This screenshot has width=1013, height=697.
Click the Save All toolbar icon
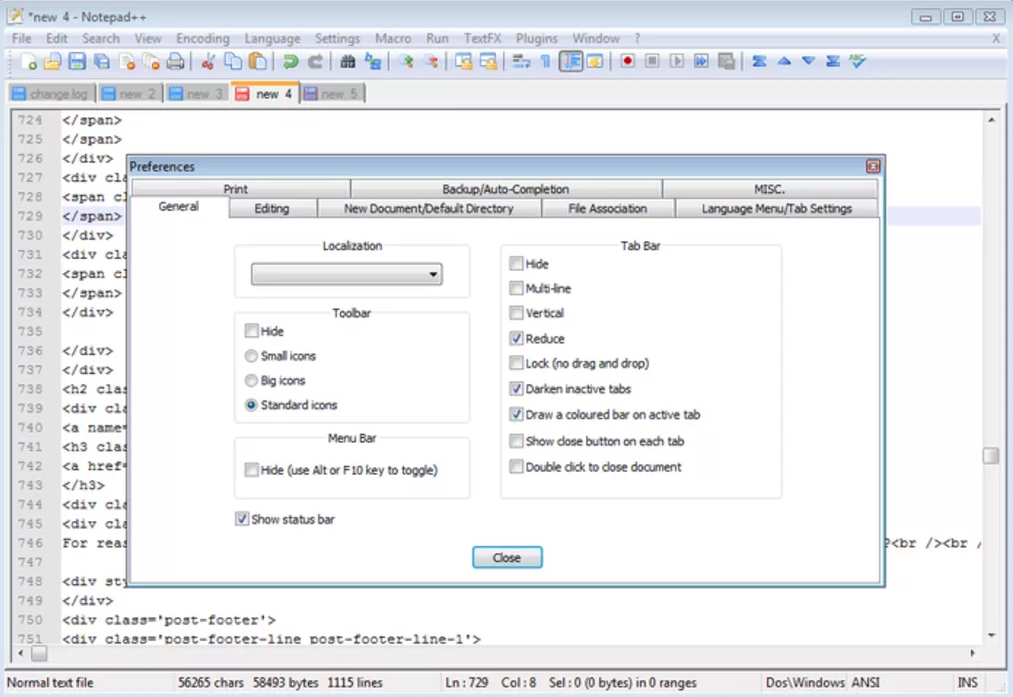coord(101,61)
